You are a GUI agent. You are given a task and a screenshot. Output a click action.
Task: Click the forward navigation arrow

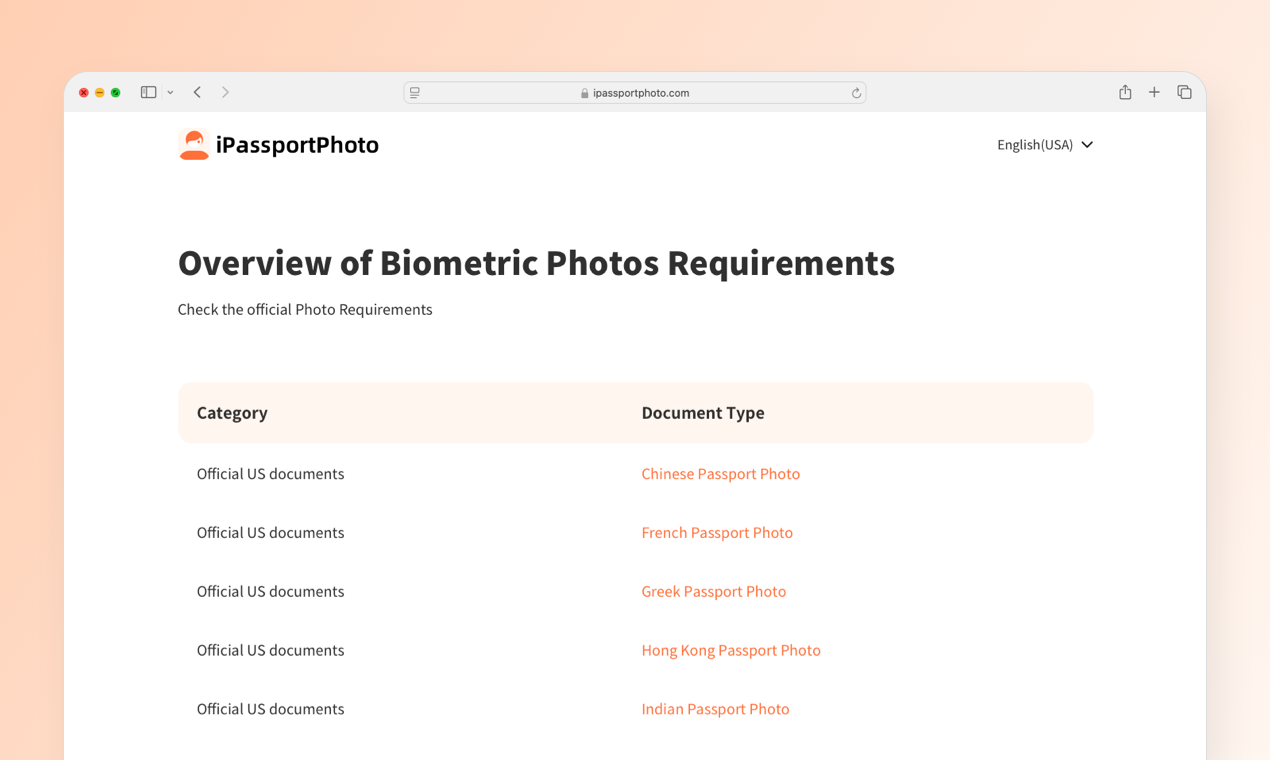click(x=225, y=92)
